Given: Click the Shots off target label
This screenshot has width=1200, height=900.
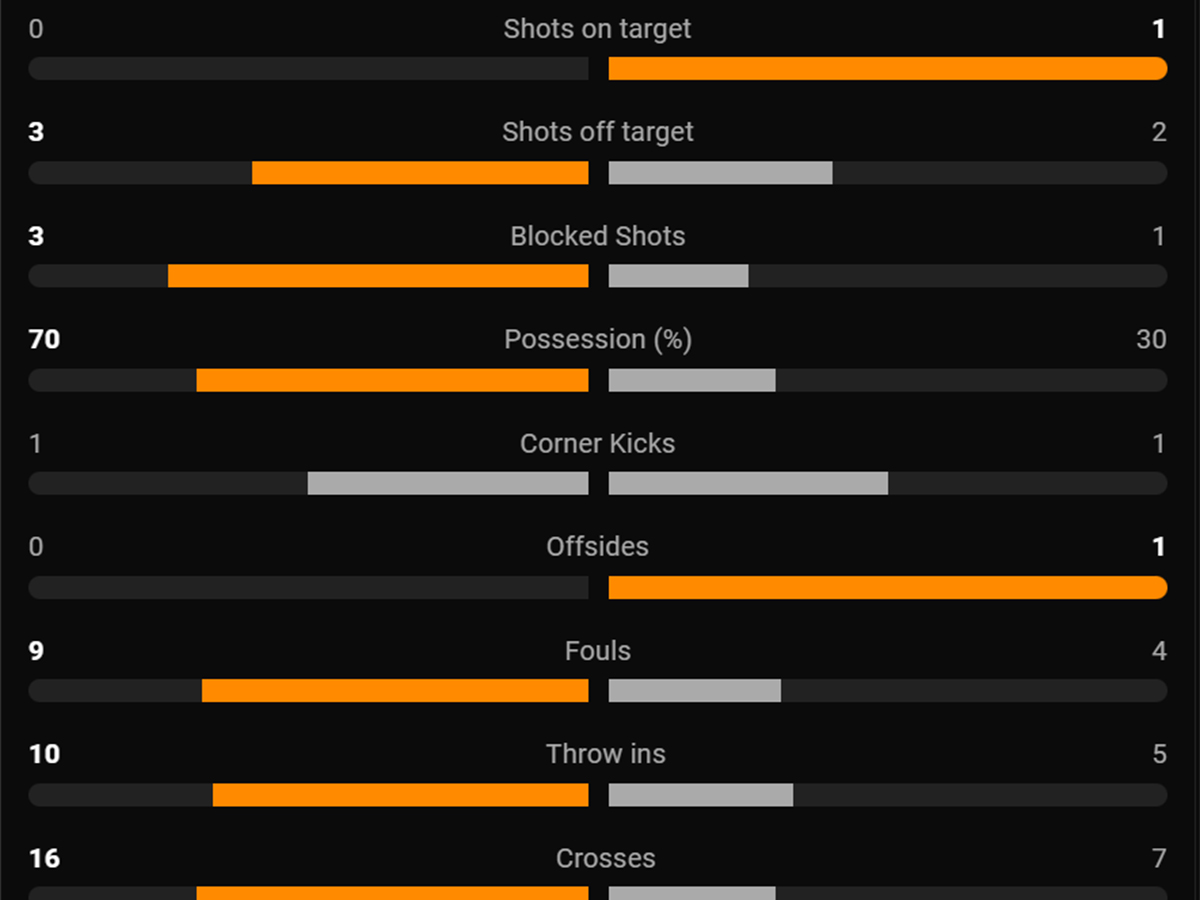Looking at the screenshot, I should coord(598,132).
